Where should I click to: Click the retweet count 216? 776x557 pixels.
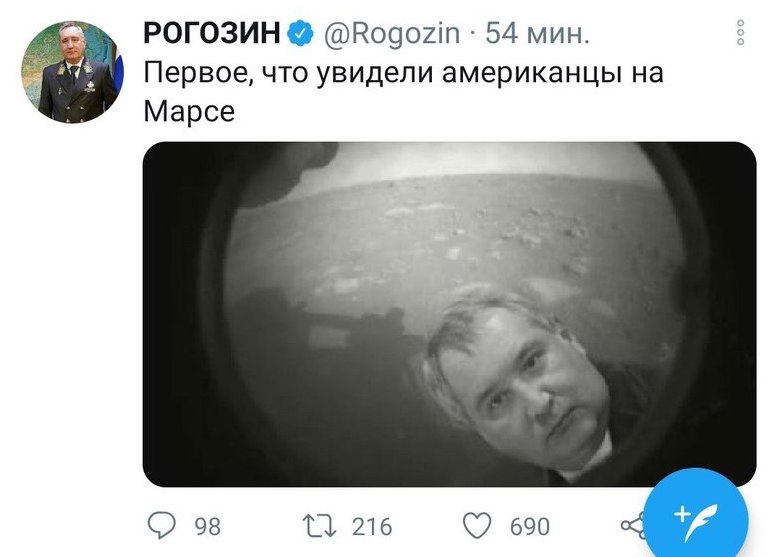pos(372,526)
